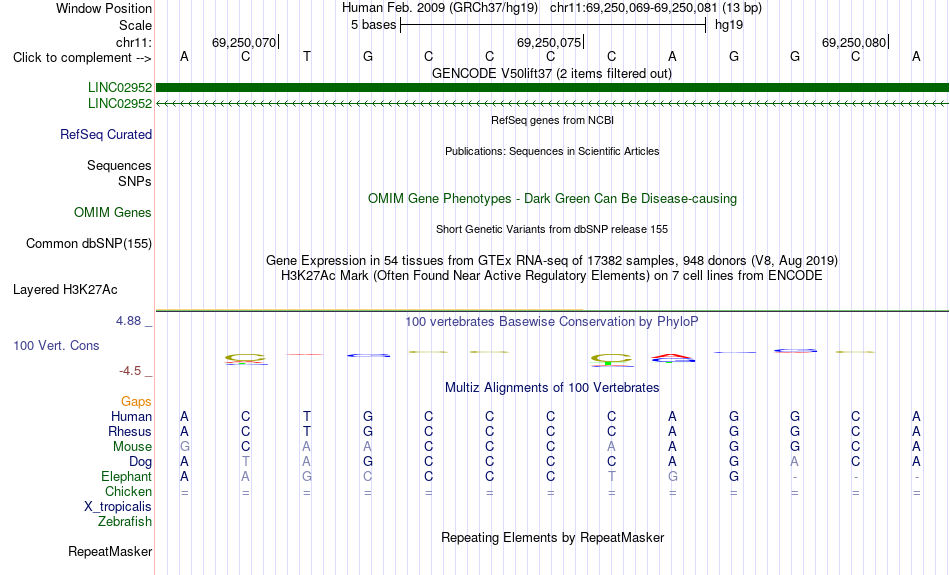The image size is (950, 575).
Task: Click the PhyloP maximum value 4.88
Action: point(128,321)
